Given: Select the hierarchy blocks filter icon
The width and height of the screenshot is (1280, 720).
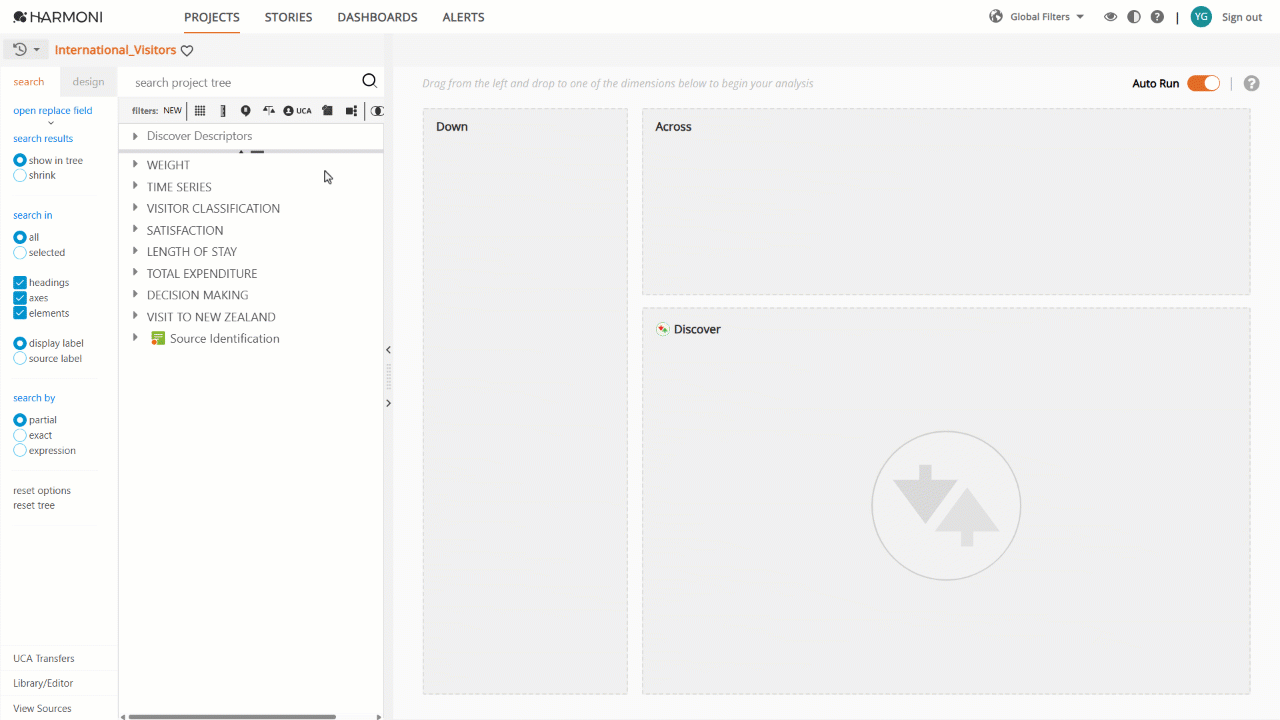Looking at the screenshot, I should (351, 111).
